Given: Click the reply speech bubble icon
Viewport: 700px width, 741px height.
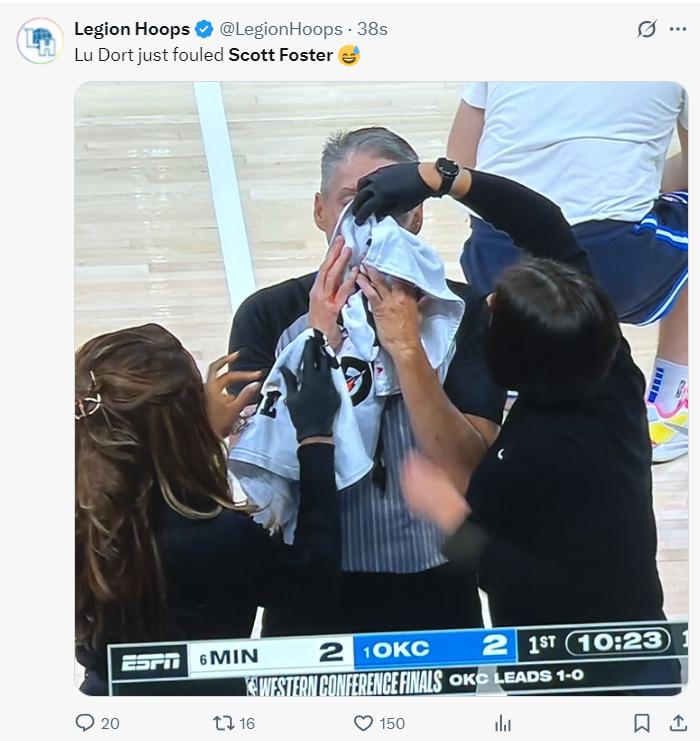Looking at the screenshot, I should [85, 723].
